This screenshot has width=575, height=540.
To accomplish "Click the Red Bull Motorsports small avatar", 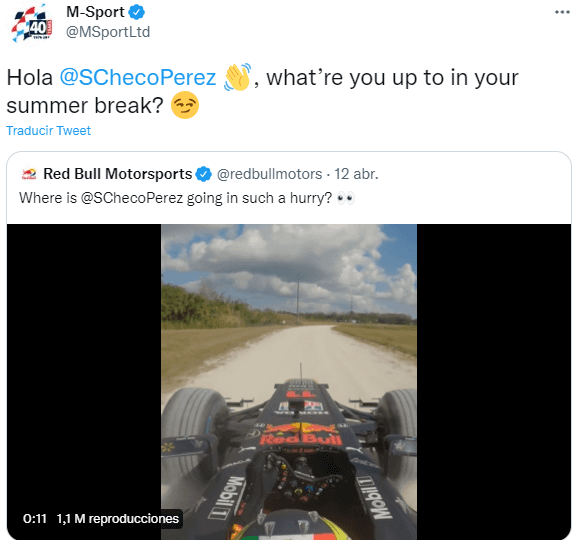I will point(29,174).
